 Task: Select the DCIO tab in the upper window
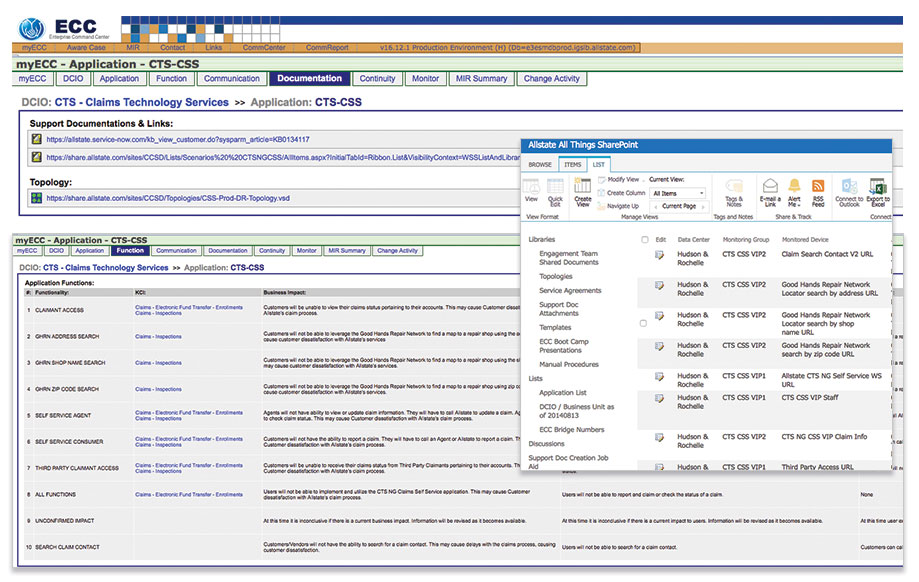(x=73, y=79)
